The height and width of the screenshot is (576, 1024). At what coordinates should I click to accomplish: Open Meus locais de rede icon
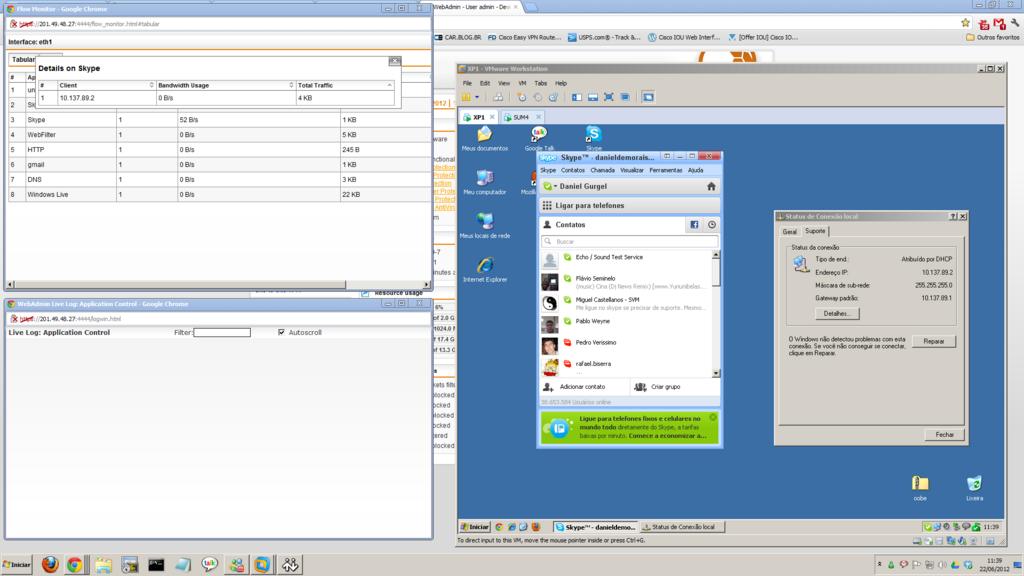point(485,226)
